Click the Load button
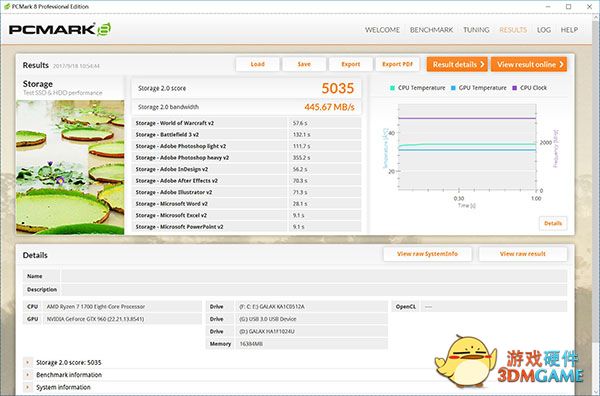Viewport: 600px width, 396px height. coord(258,64)
